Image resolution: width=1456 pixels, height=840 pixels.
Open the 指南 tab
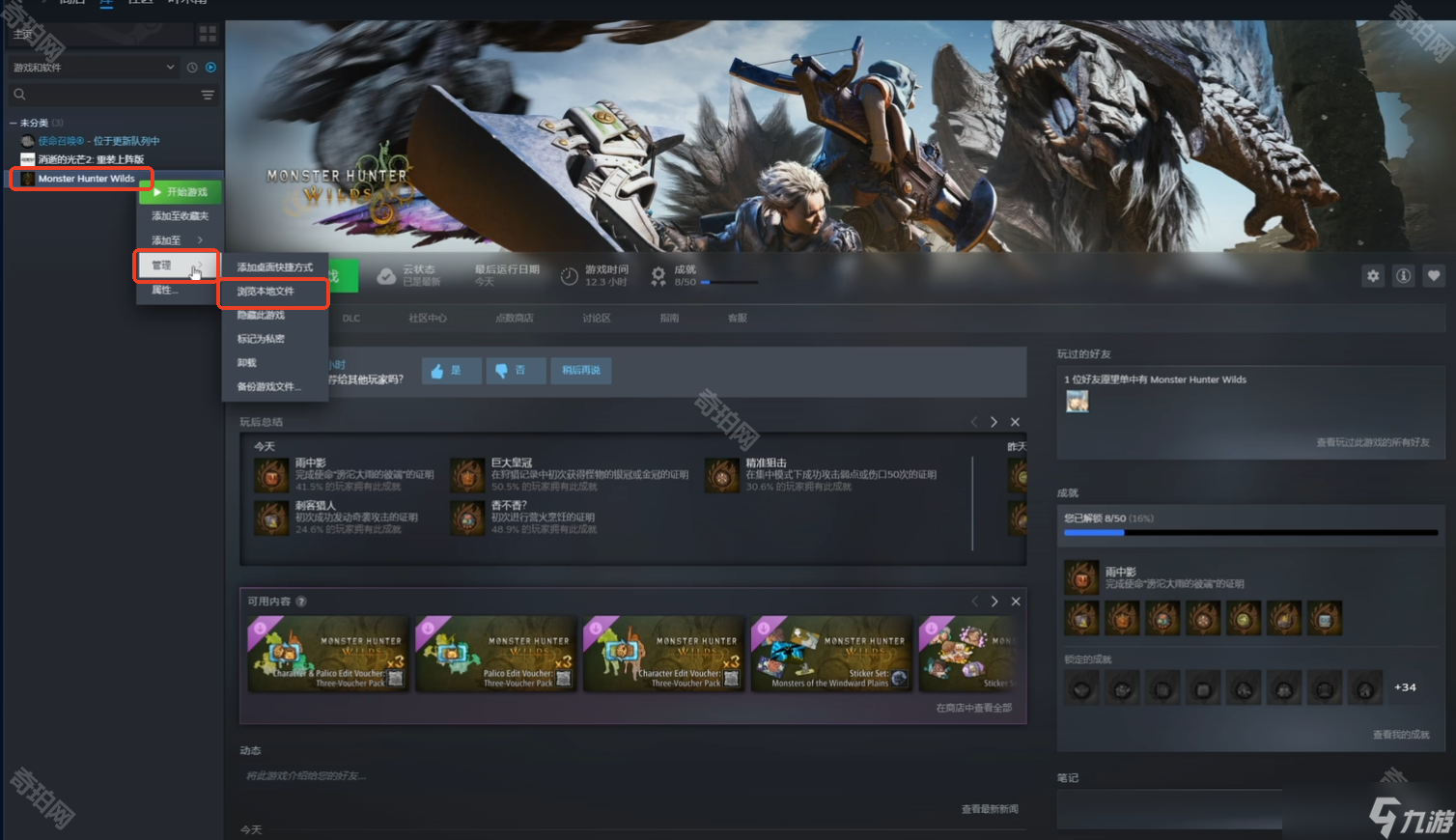tap(669, 318)
